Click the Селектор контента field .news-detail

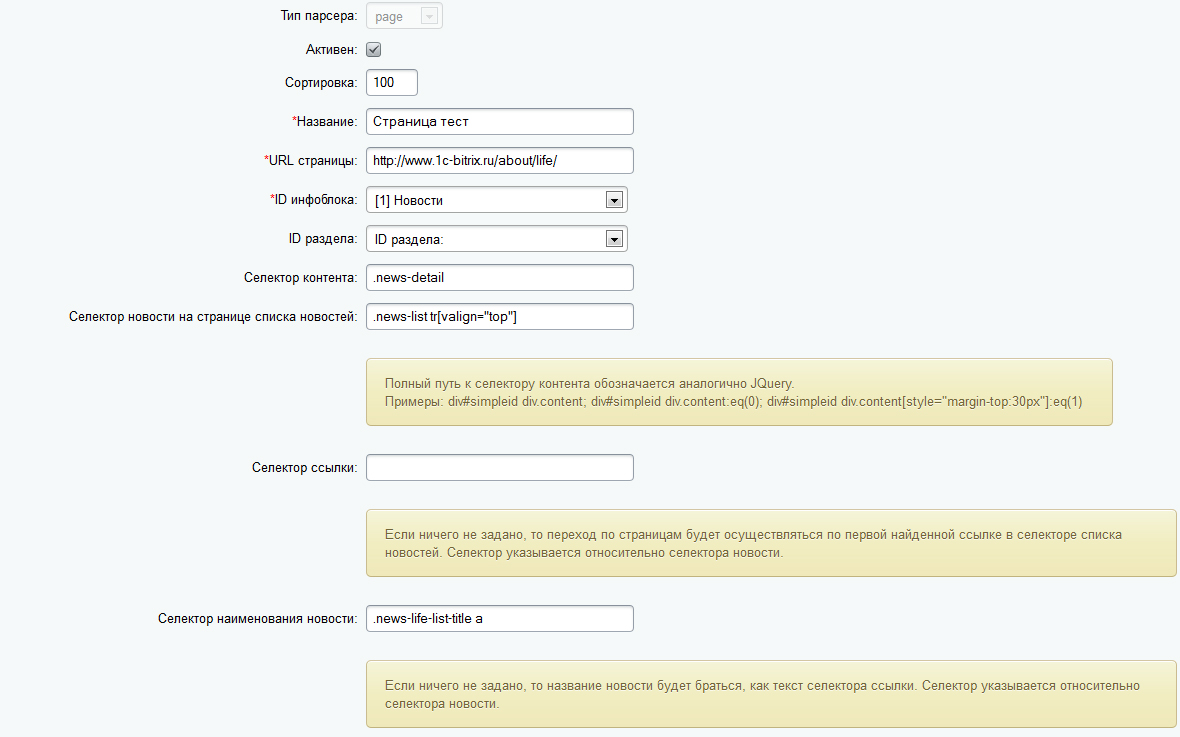[500, 278]
